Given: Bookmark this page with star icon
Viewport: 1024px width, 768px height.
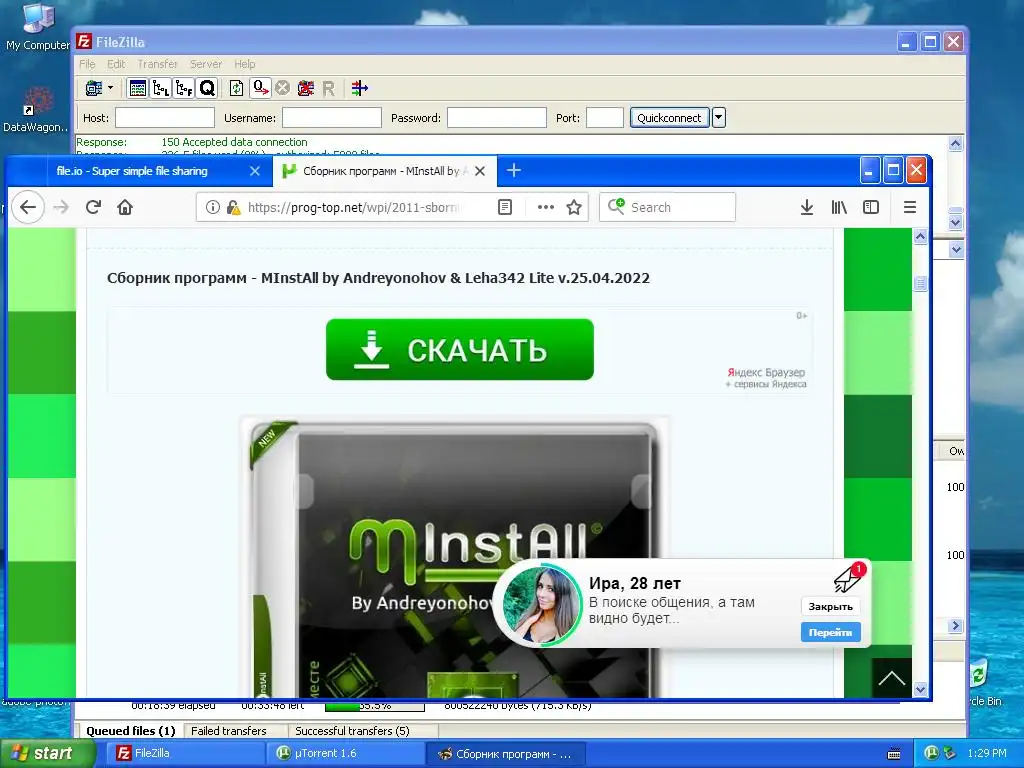Looking at the screenshot, I should pyautogui.click(x=574, y=207).
